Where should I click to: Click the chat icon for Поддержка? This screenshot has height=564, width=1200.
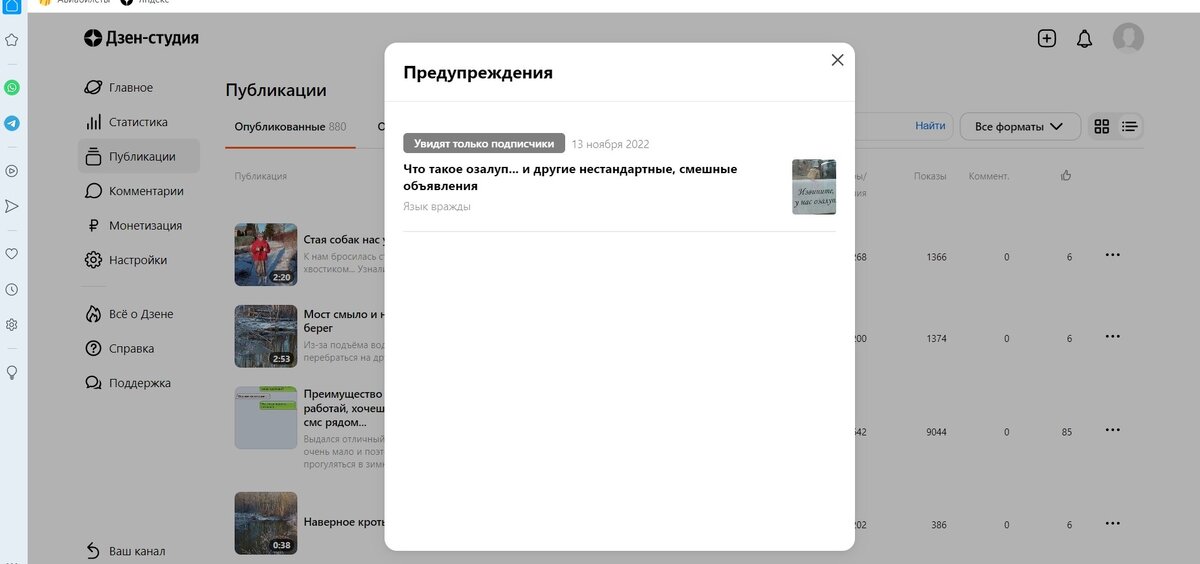pos(93,383)
